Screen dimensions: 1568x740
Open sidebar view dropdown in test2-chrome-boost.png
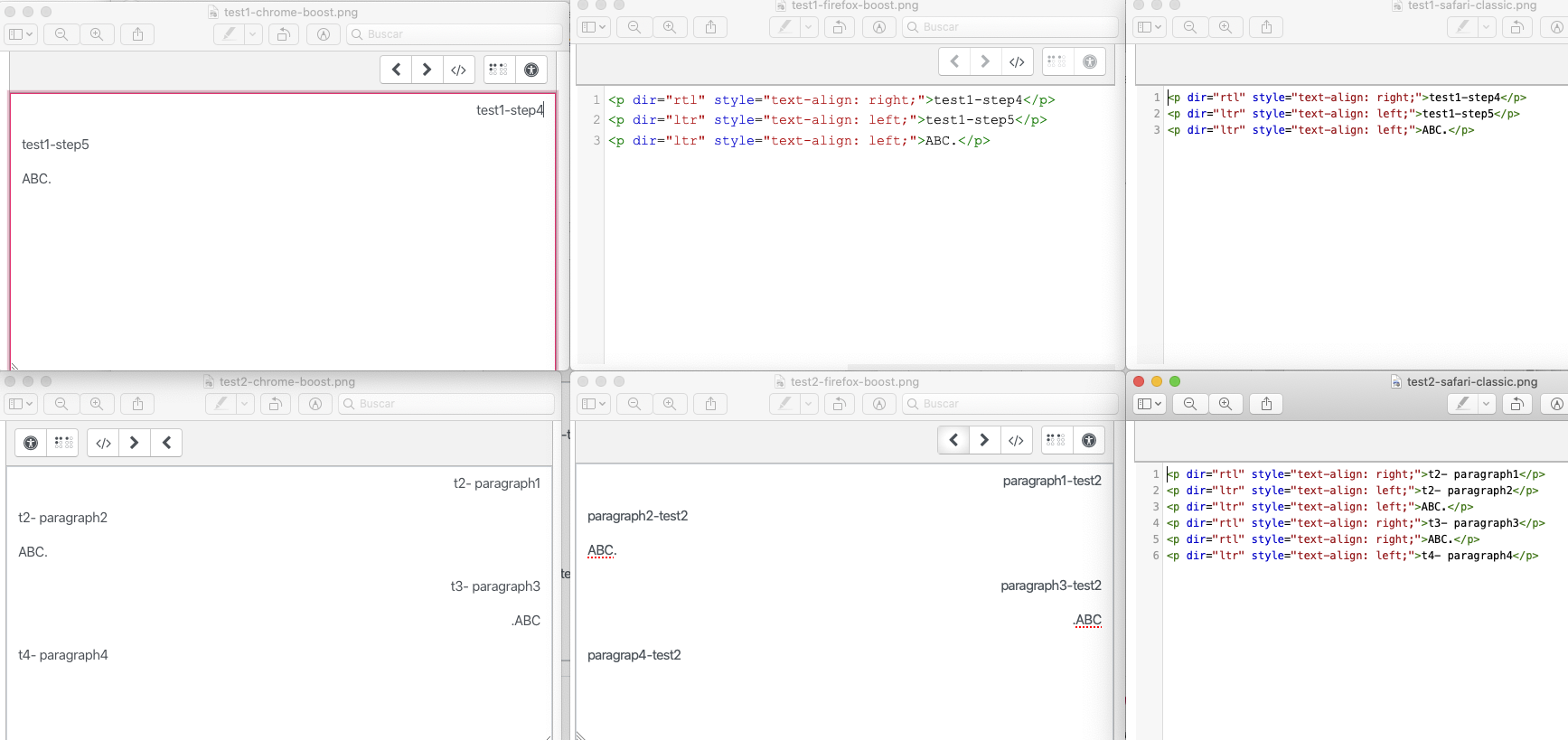click(x=20, y=404)
